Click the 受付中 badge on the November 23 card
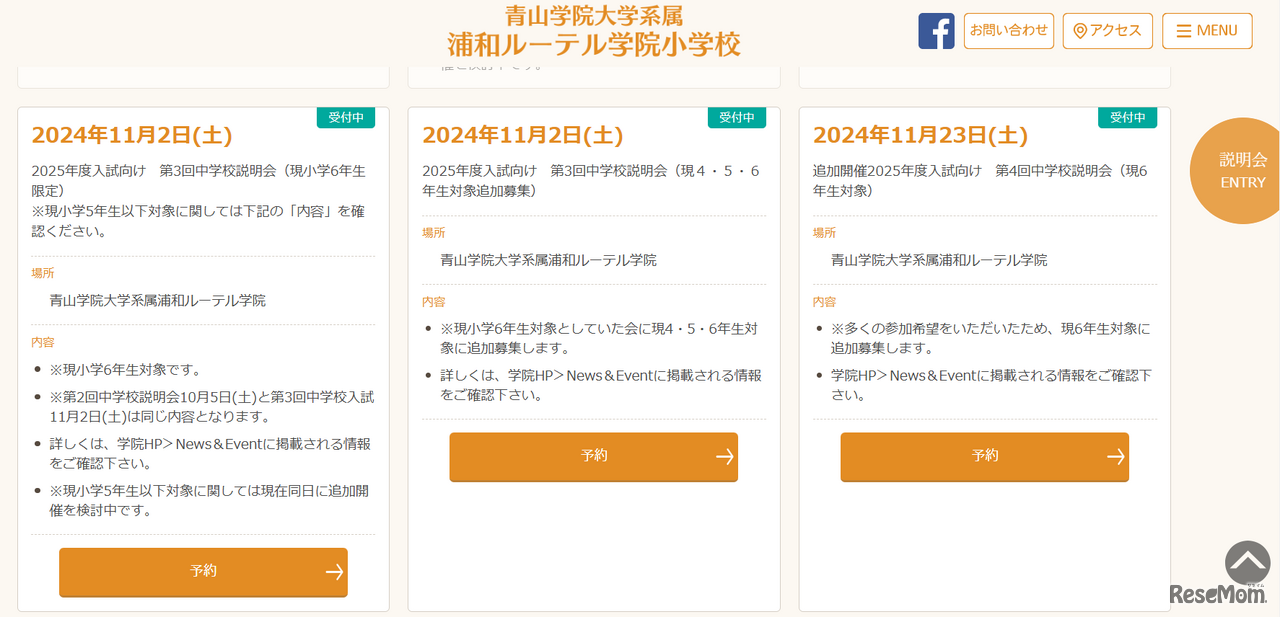The image size is (1280, 617). (1128, 118)
